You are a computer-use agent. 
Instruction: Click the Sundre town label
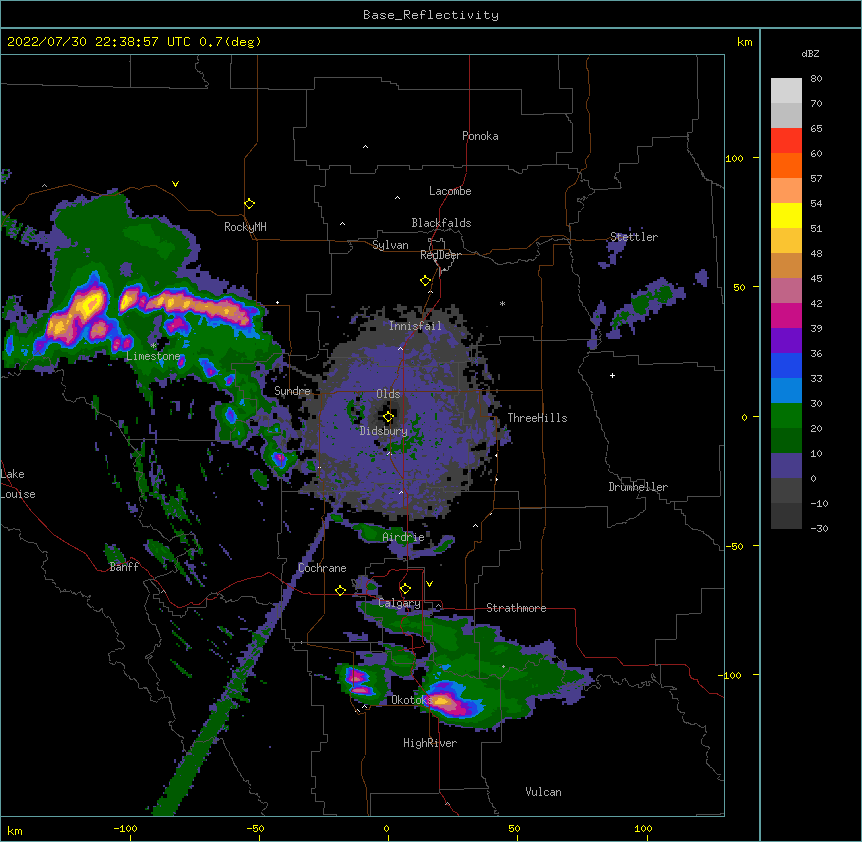(x=292, y=391)
